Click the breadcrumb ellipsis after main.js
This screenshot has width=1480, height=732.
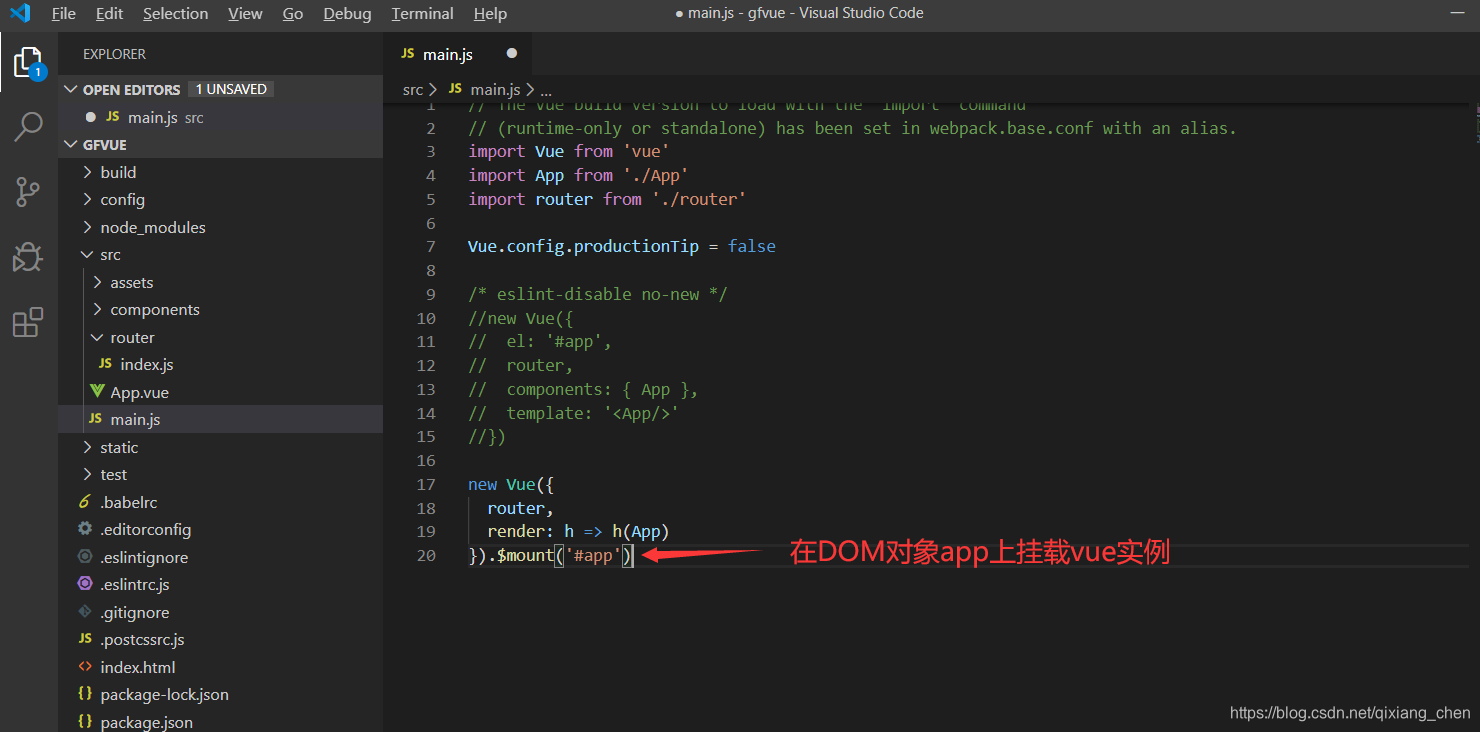546,90
